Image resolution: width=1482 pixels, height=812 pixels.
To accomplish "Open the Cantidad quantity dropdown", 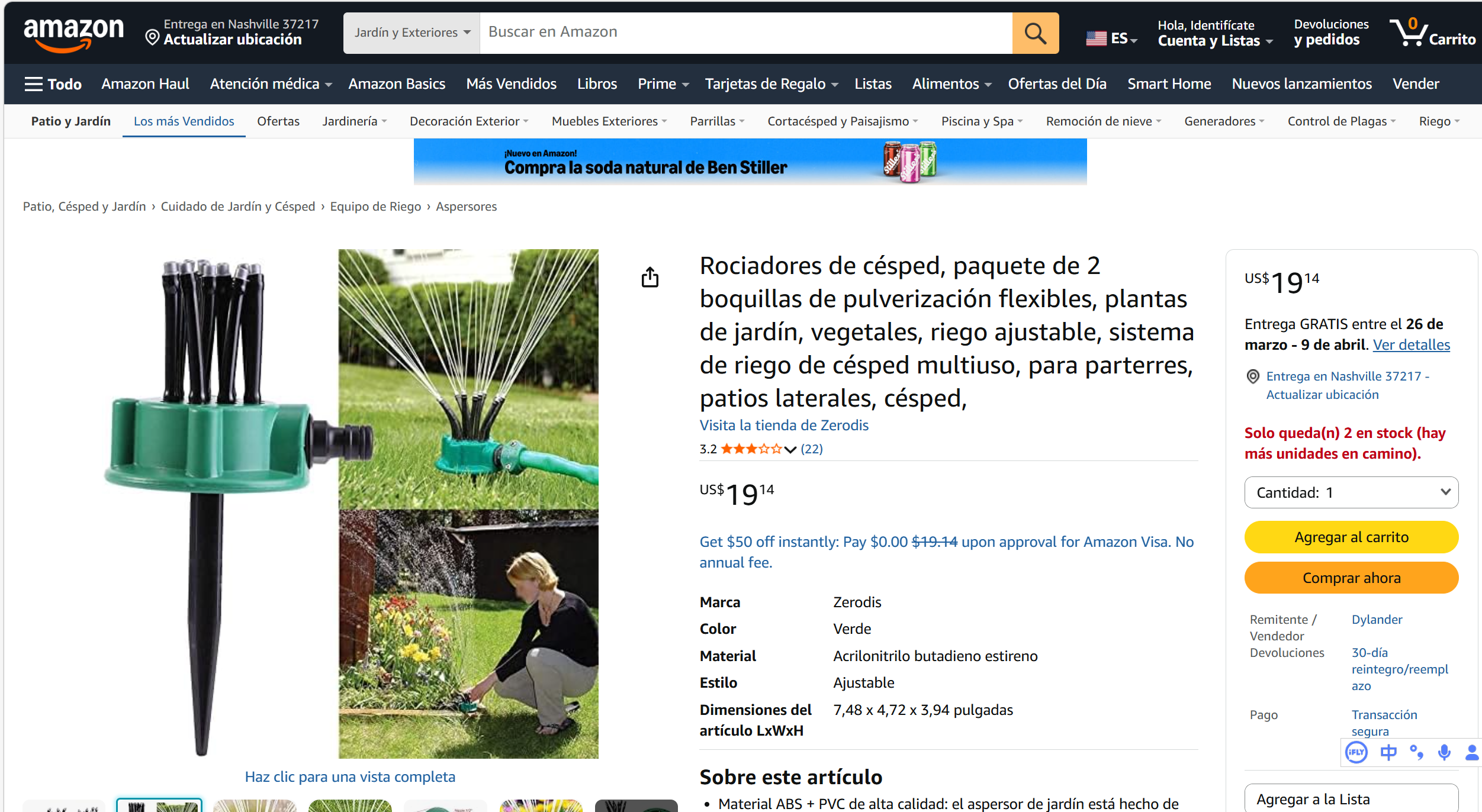I will pos(1351,492).
